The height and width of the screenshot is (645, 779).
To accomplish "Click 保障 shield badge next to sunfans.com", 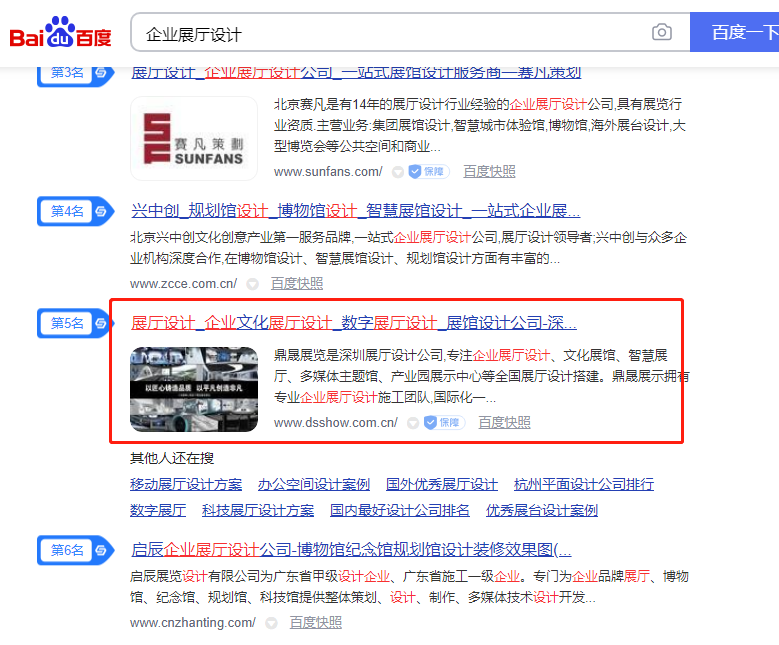I will [x=429, y=171].
